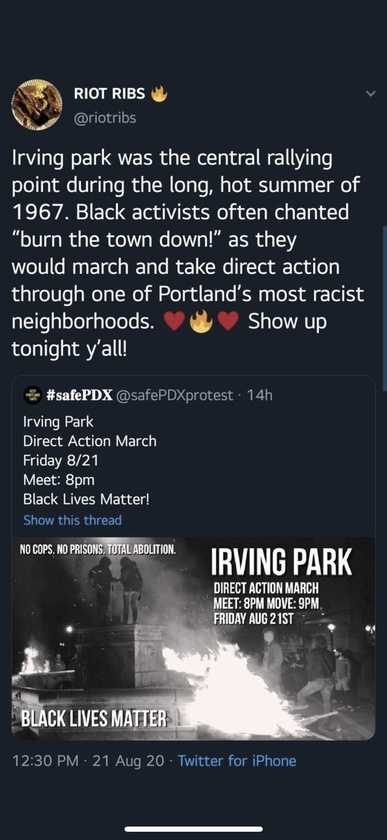Viewport: 387px width, 840px height.
Task: Tap the second red heart emoji before Show up
Action: 227,324
